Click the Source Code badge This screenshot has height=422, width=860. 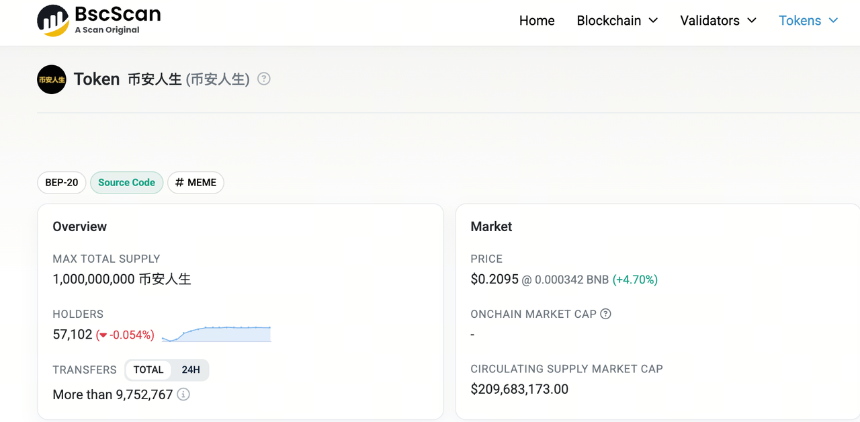pos(127,183)
